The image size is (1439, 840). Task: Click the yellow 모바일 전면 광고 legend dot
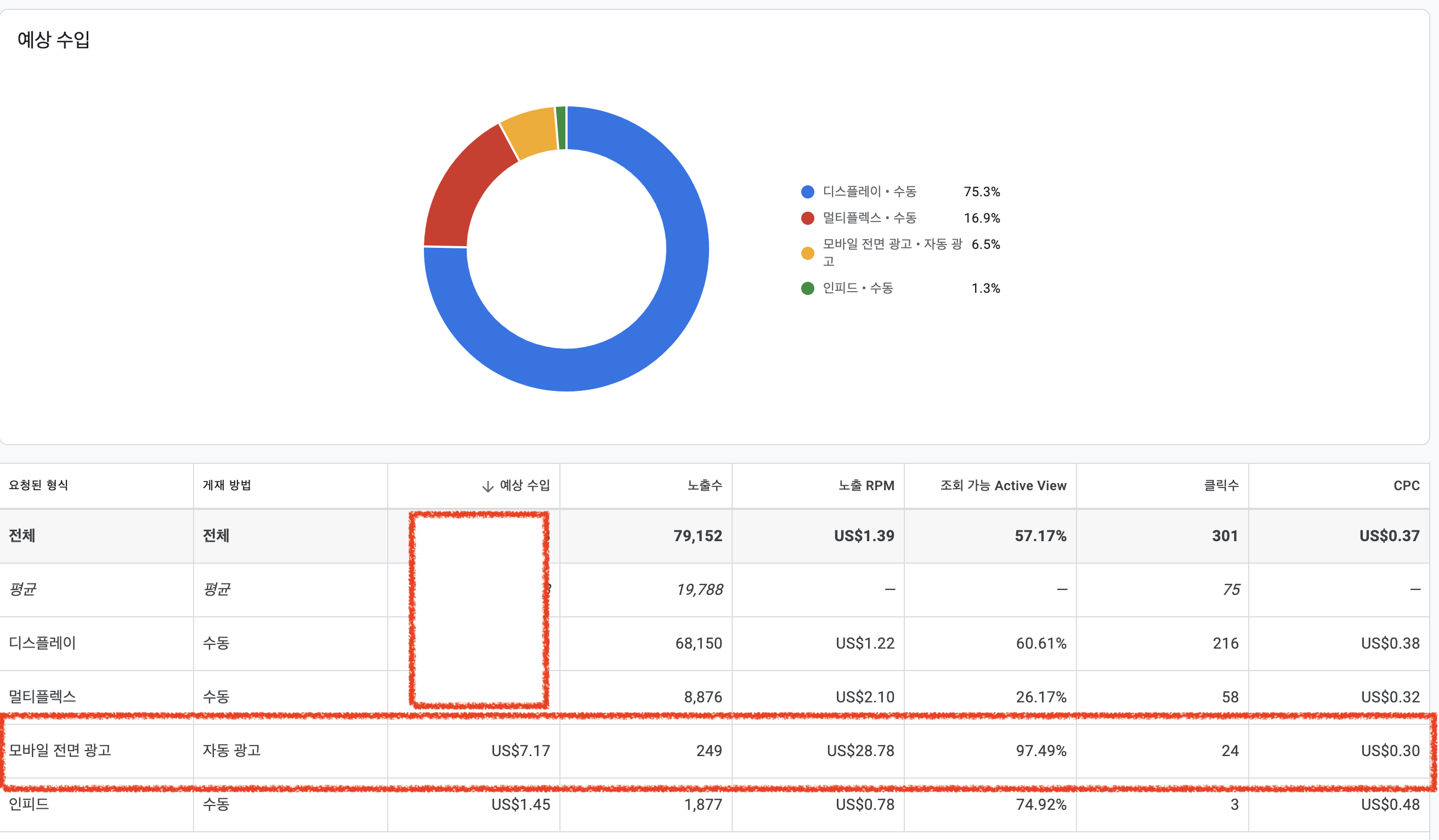click(807, 253)
